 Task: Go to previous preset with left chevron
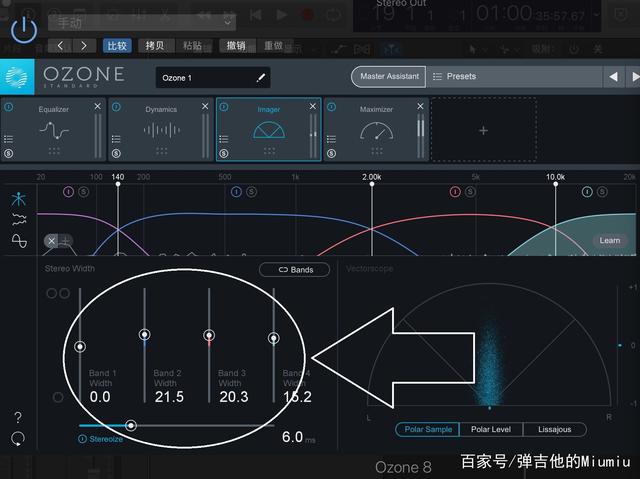coord(60,46)
